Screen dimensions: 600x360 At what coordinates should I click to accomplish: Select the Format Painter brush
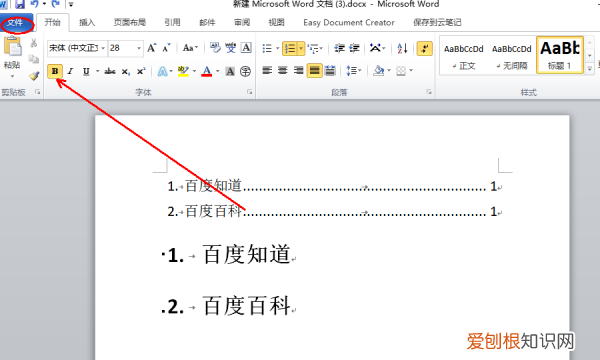coord(34,76)
